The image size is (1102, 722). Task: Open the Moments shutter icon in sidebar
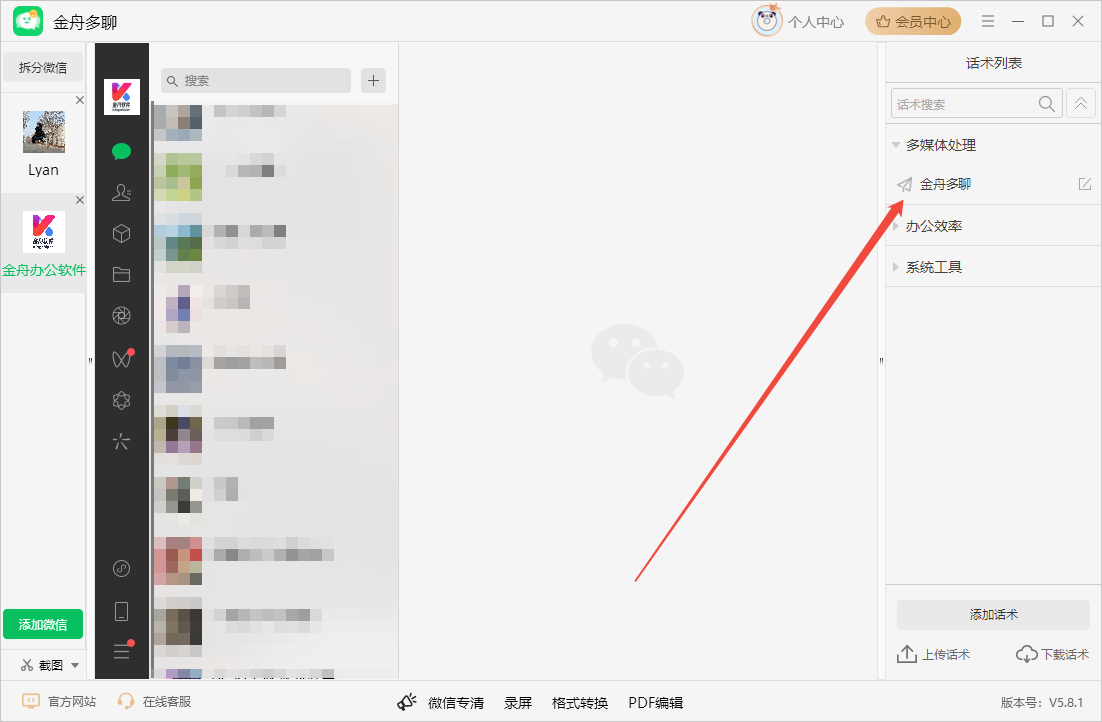tap(122, 316)
